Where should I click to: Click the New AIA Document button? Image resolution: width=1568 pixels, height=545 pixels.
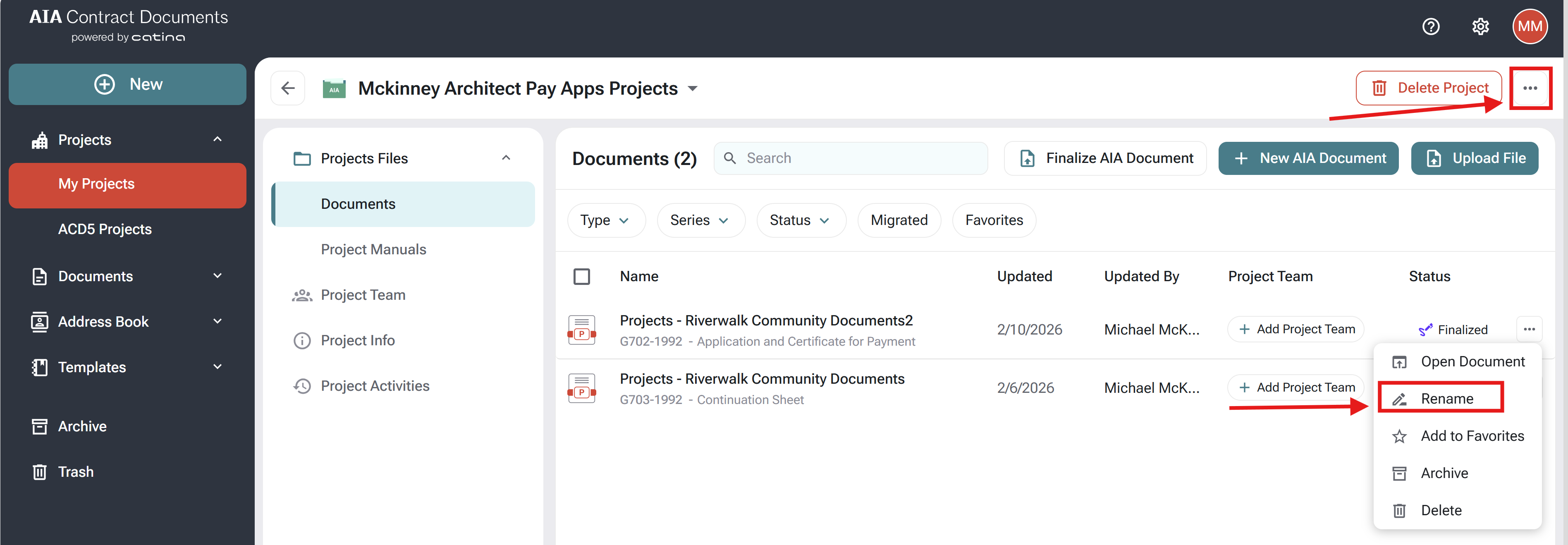point(1308,158)
